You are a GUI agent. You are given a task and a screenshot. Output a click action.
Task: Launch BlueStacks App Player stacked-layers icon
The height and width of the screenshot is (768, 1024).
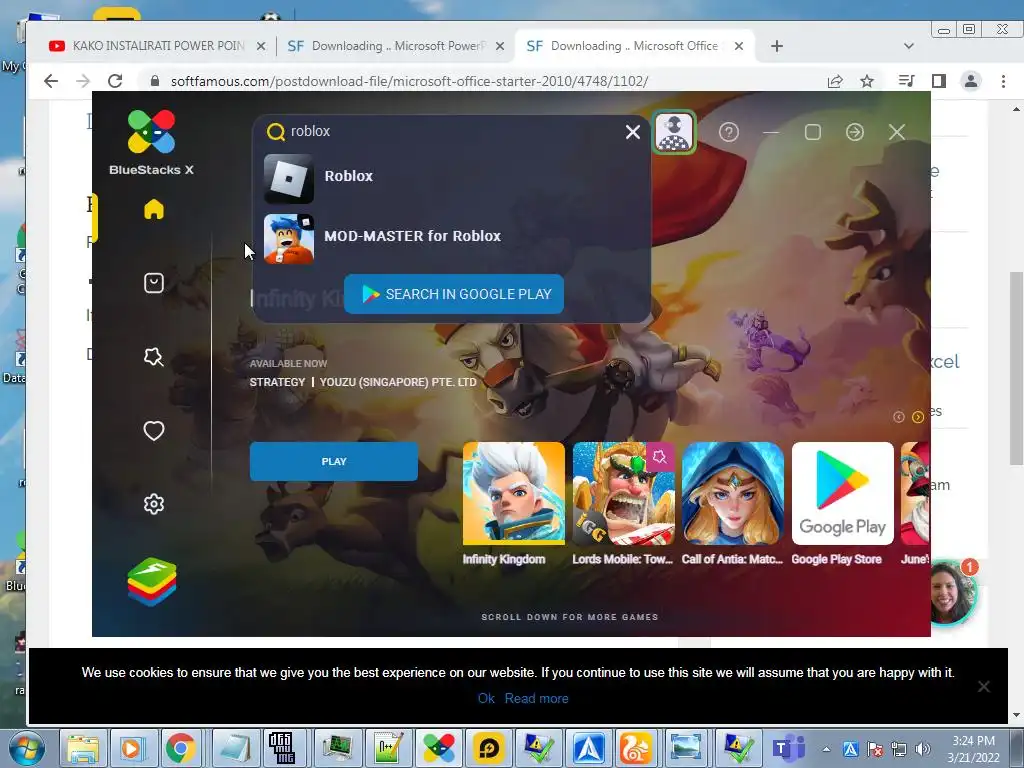coord(152,581)
